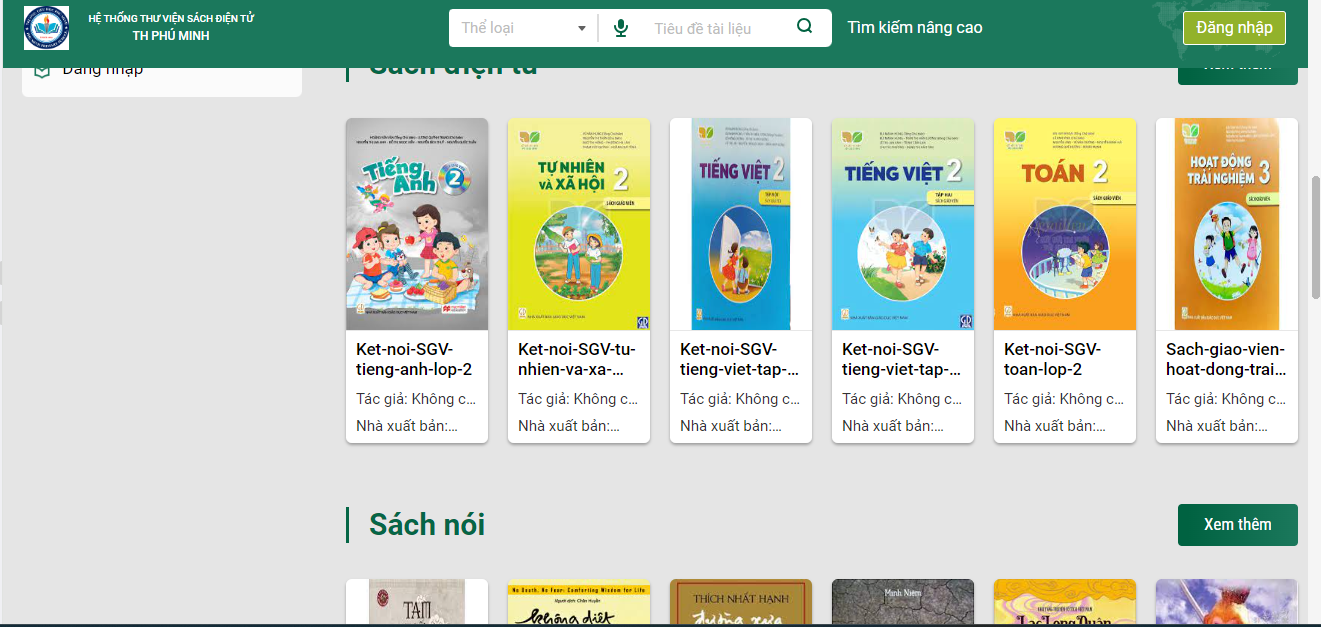The image size is (1321, 627).
Task: Click the sidebar Đăng nhập icon
Action: click(x=42, y=70)
